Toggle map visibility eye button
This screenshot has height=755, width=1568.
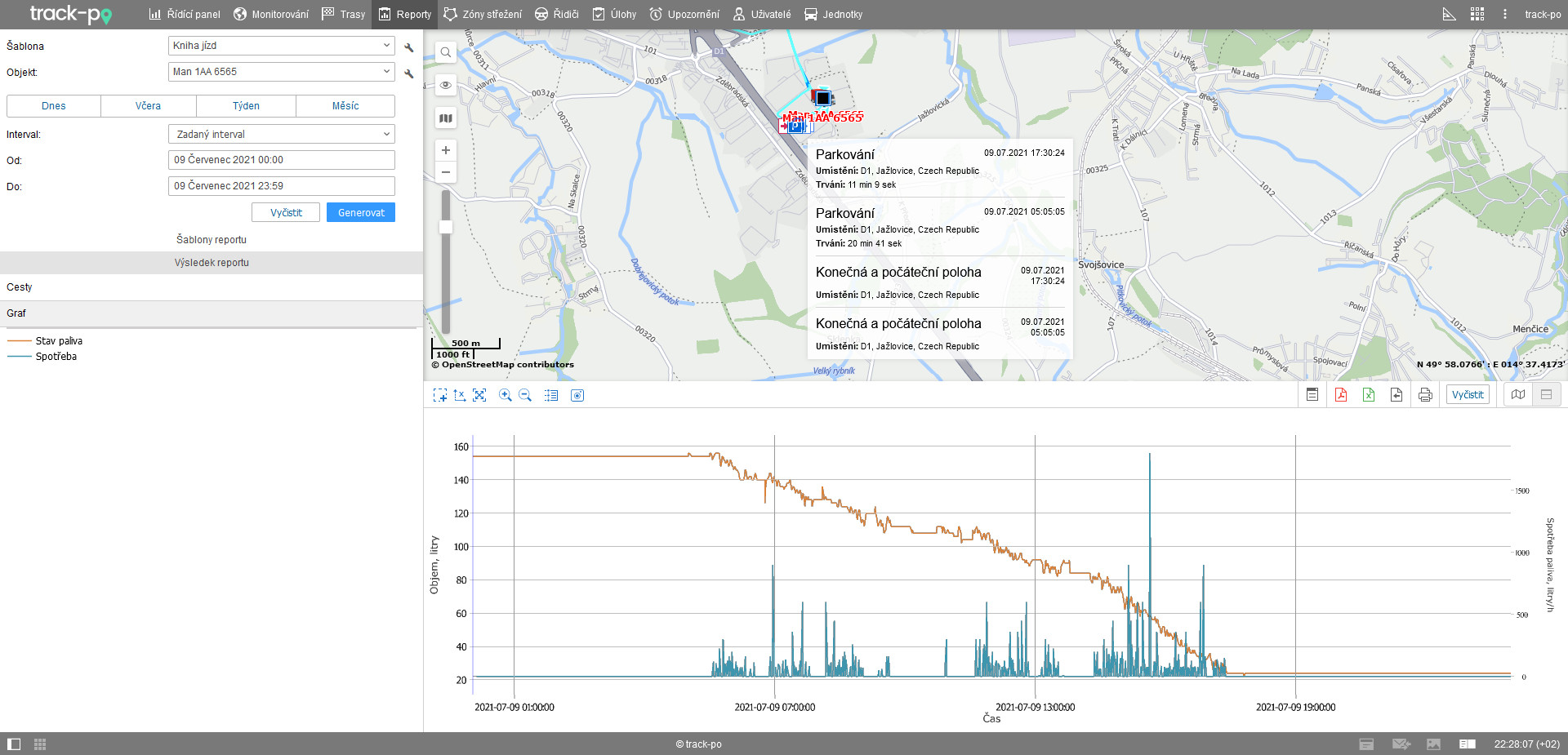click(446, 85)
